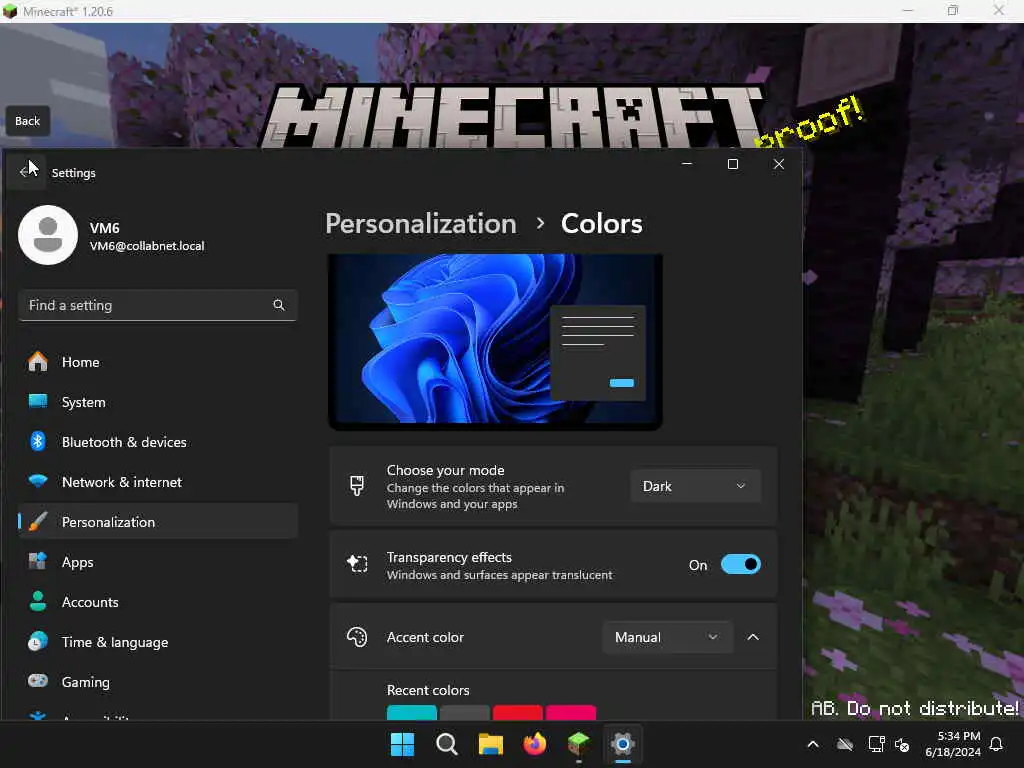Click the network display tray icon

876,744
